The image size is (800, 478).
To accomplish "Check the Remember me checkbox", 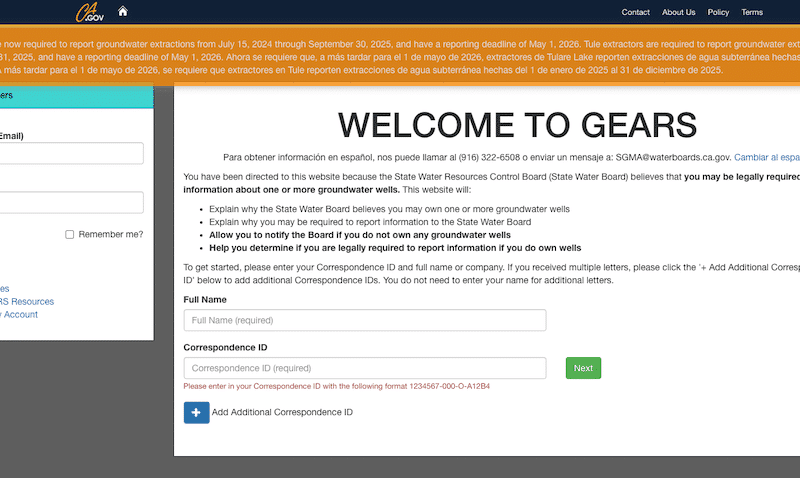I will [x=70, y=234].
